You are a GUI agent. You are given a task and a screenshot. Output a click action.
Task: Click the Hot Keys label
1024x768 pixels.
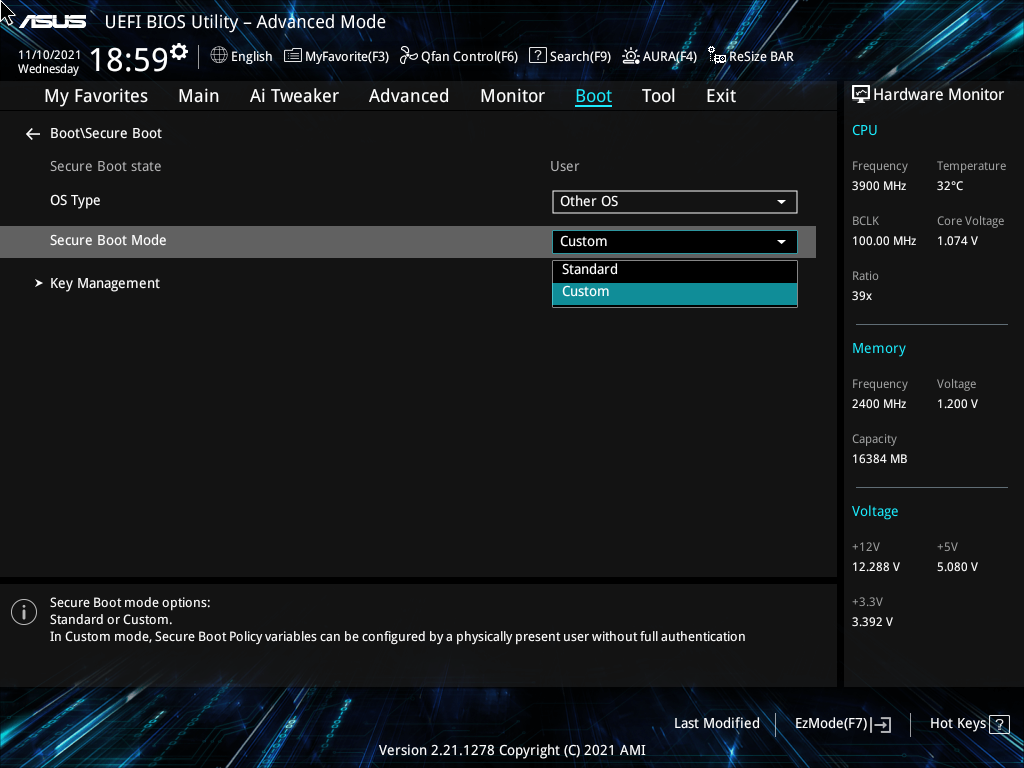[x=957, y=724]
